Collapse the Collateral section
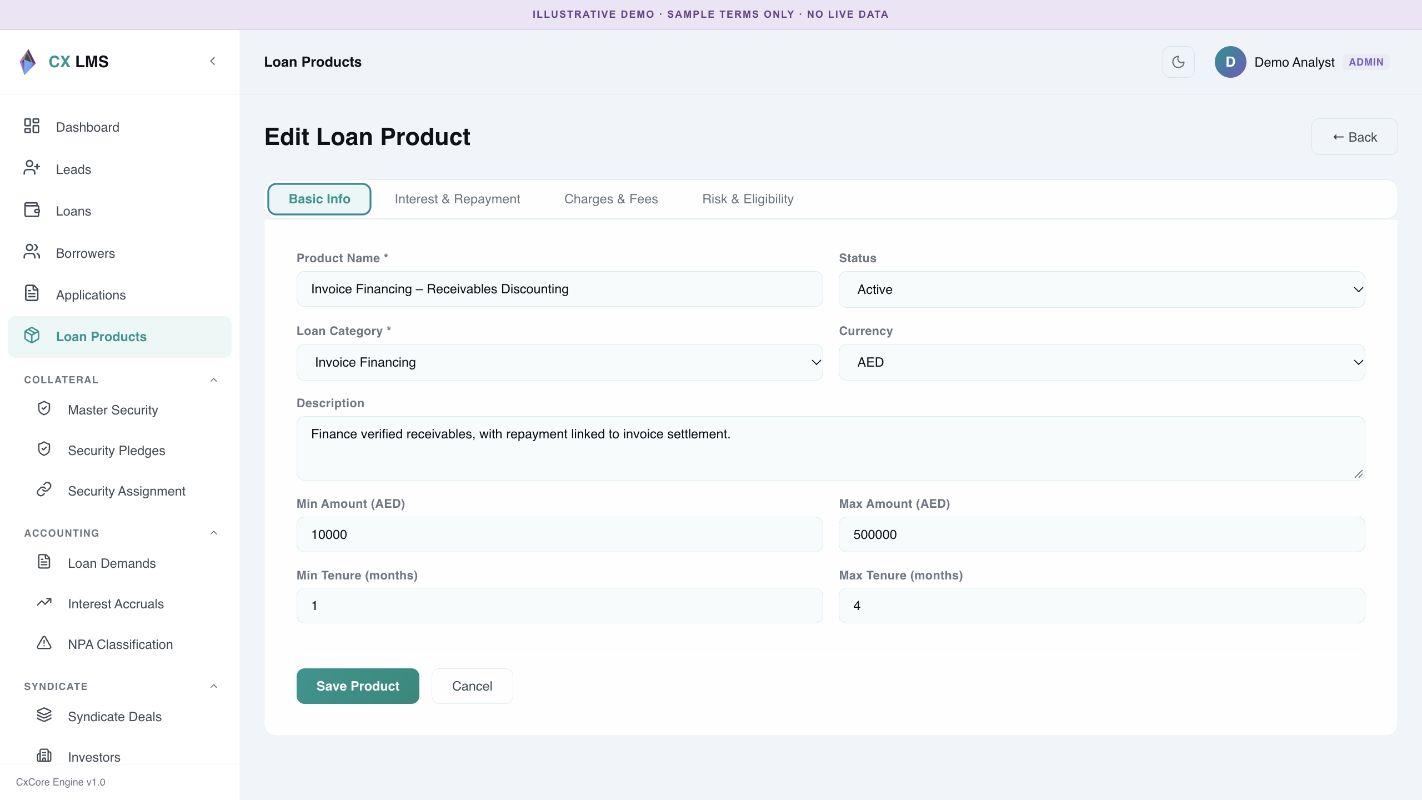Image resolution: width=1422 pixels, height=800 pixels. click(x=213, y=380)
